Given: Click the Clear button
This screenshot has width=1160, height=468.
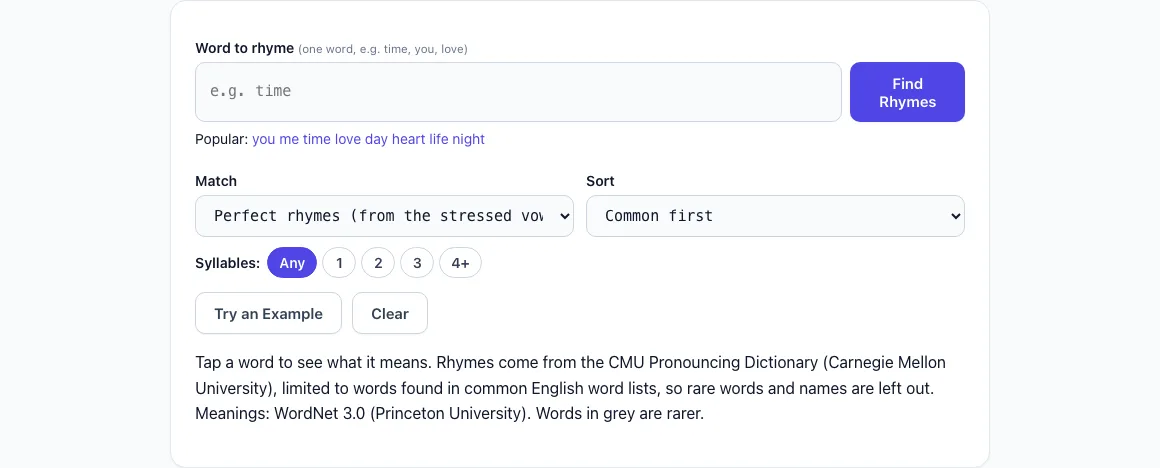Looking at the screenshot, I should click(390, 313).
